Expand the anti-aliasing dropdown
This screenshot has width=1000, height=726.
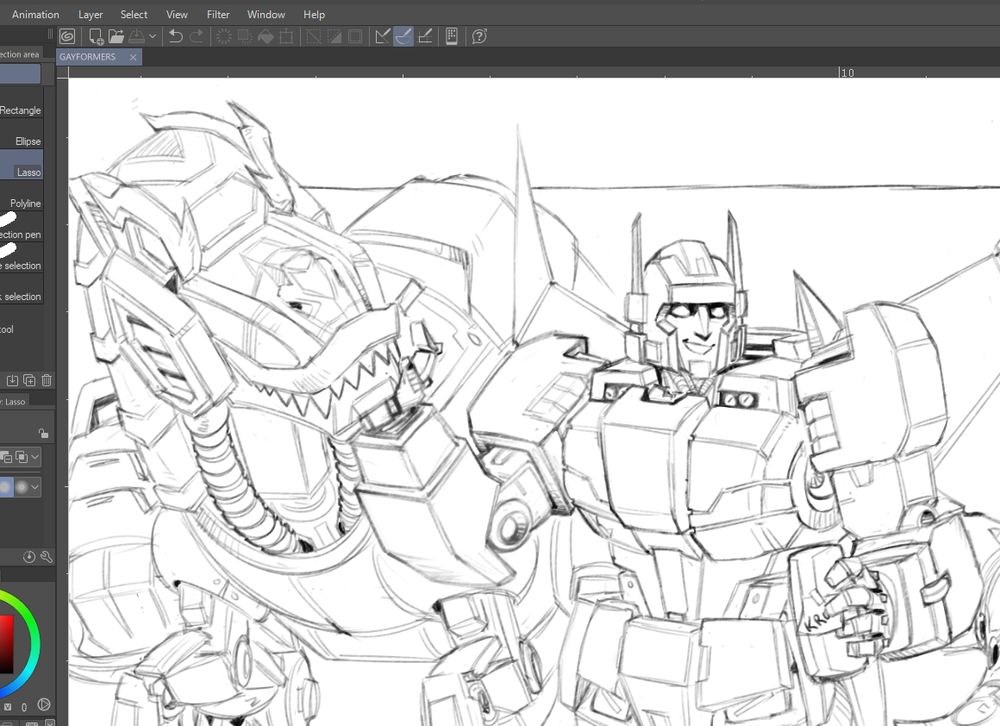pyautogui.click(x=36, y=487)
